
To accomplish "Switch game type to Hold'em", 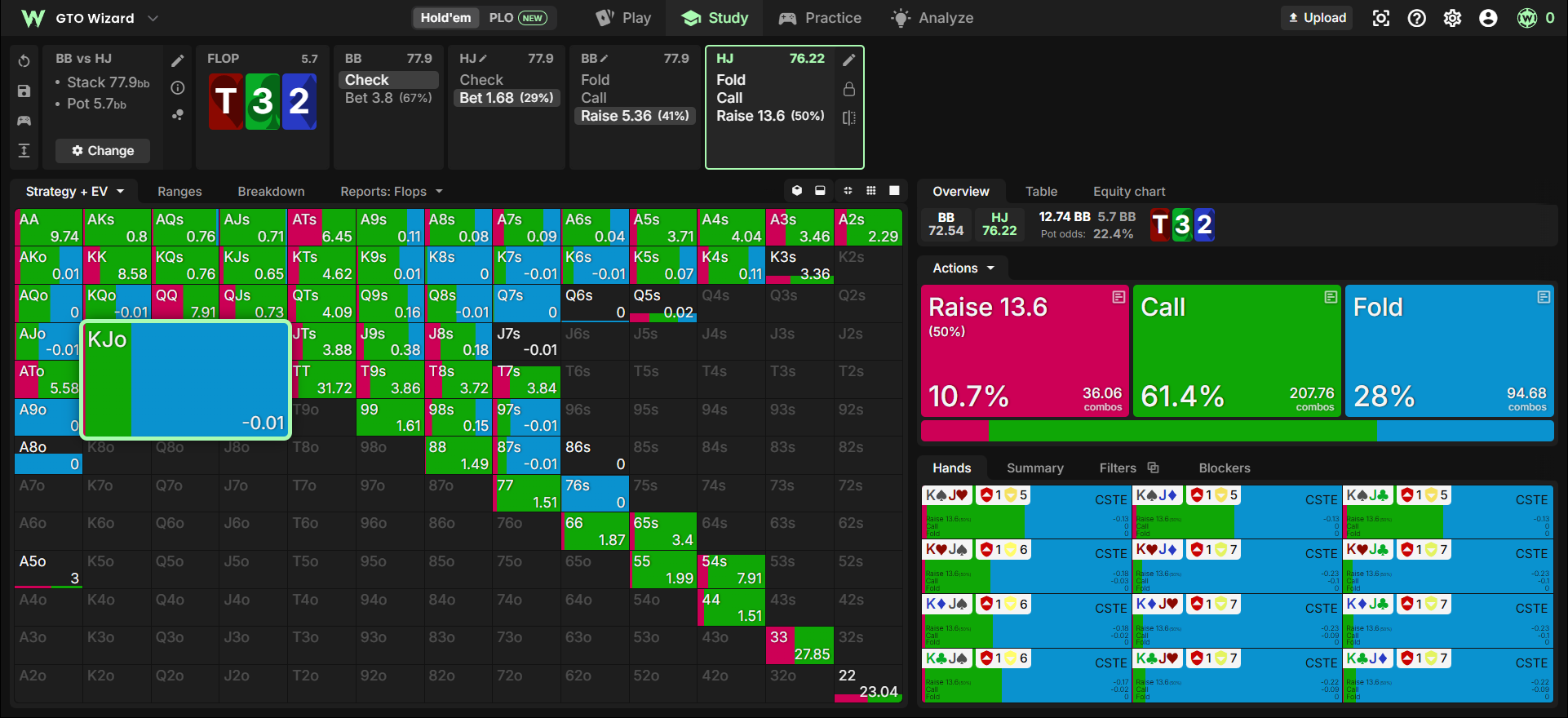I will (445, 18).
